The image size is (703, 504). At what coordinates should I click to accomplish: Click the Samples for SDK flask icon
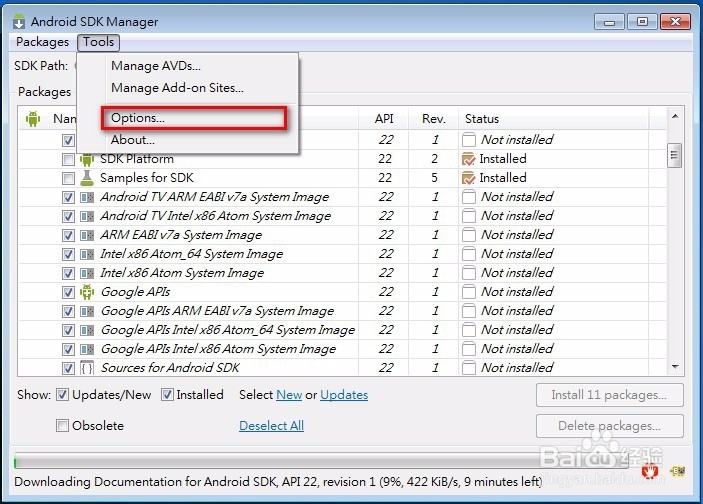coord(87,178)
